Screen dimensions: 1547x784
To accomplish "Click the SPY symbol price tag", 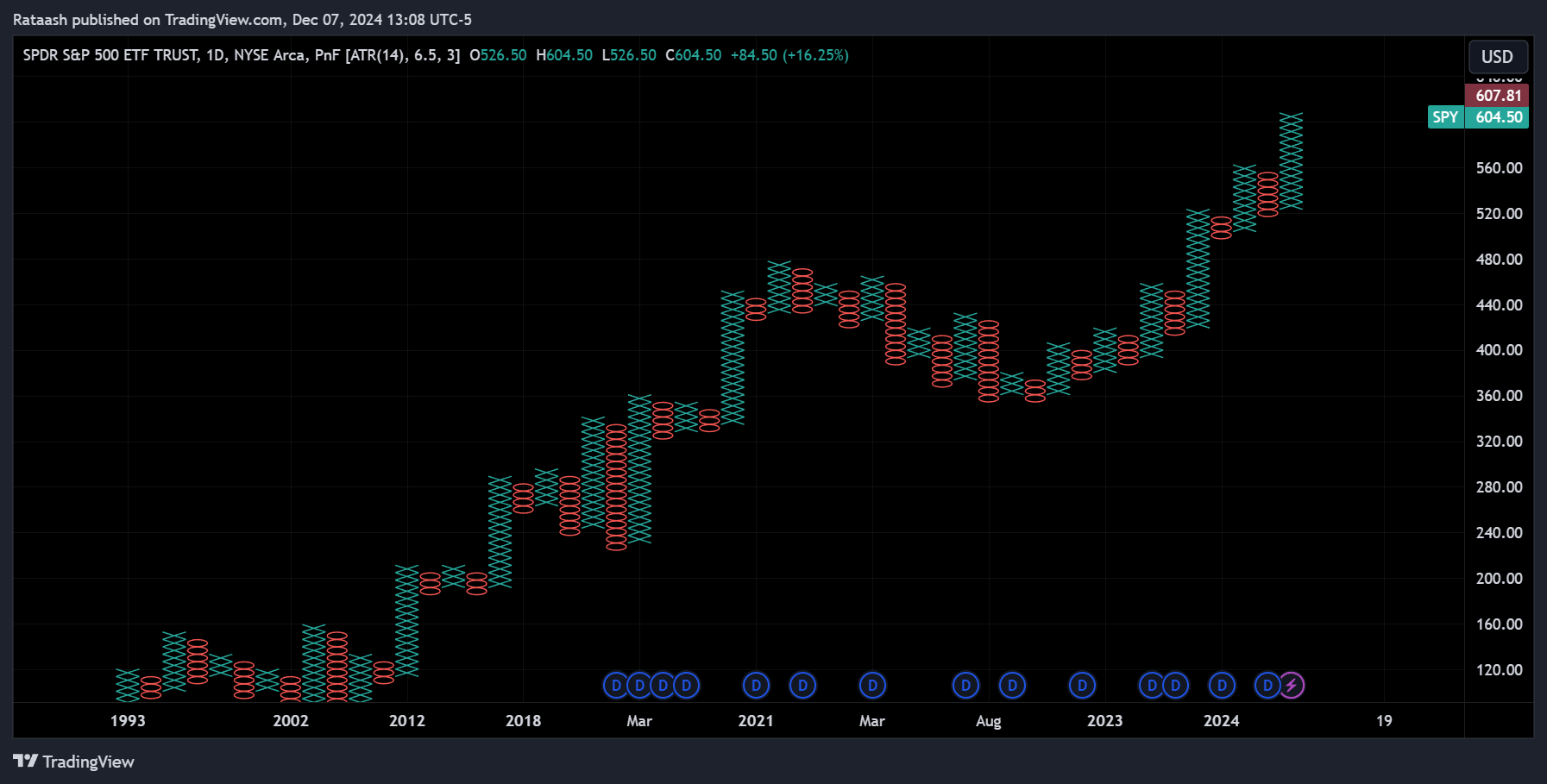I will coord(1446,117).
